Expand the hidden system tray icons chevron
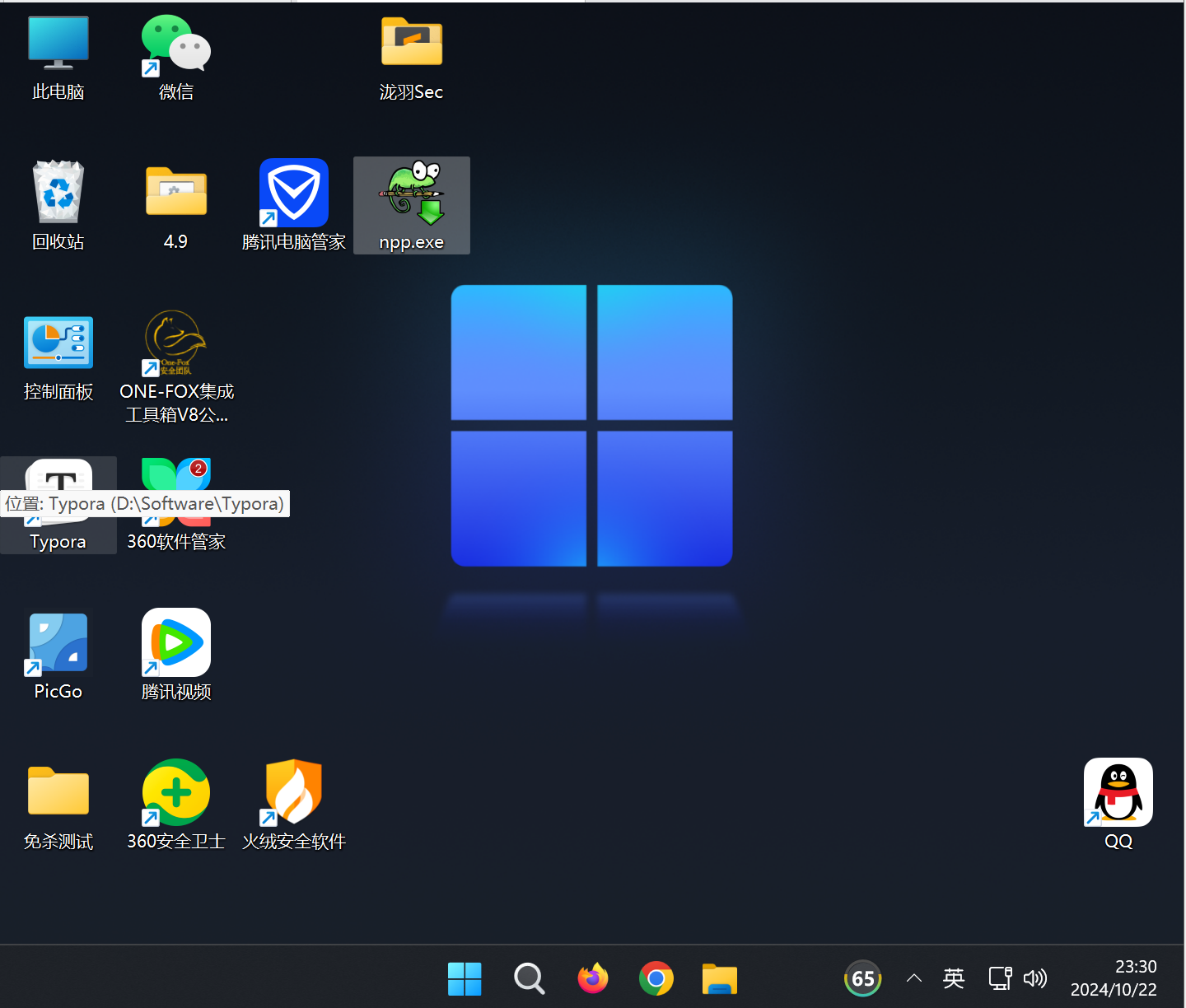Screen dimensions: 1186x1008 pyautogui.click(x=913, y=978)
